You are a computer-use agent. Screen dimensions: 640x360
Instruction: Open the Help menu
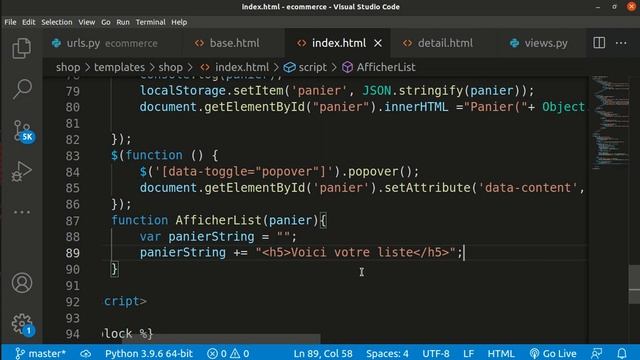coord(179,22)
